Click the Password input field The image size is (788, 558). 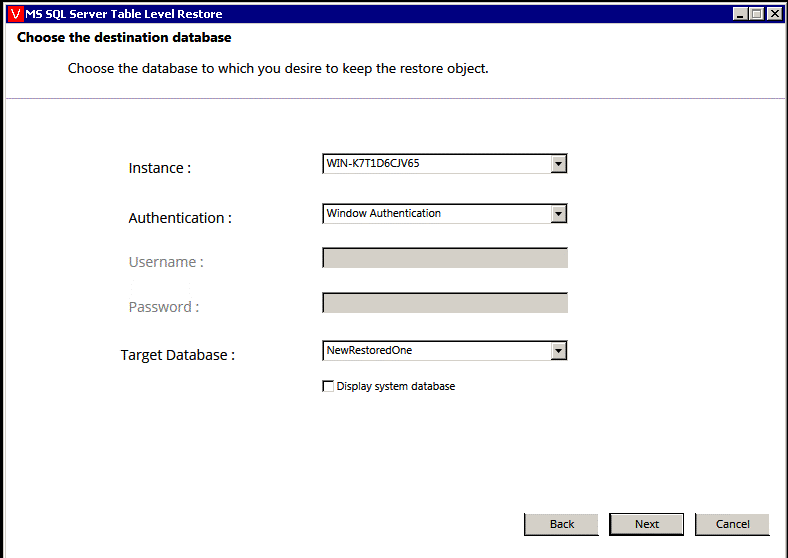pos(445,303)
